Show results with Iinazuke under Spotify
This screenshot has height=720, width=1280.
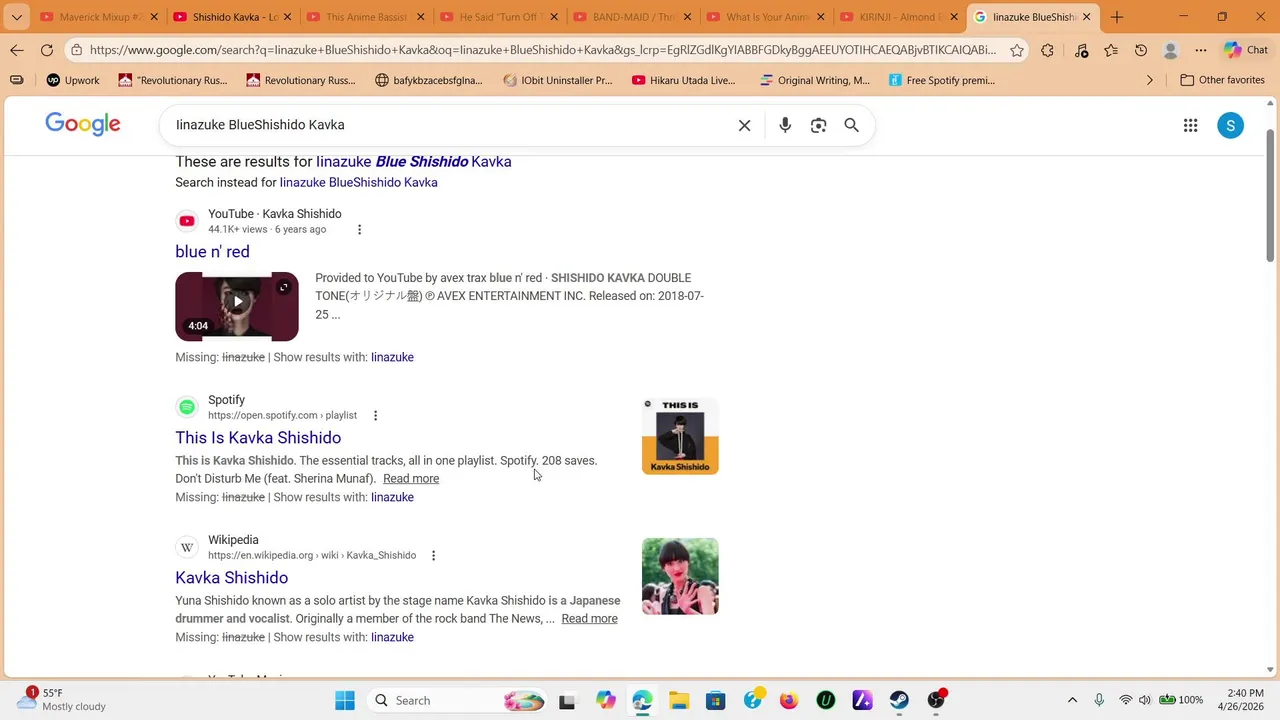[x=392, y=498]
